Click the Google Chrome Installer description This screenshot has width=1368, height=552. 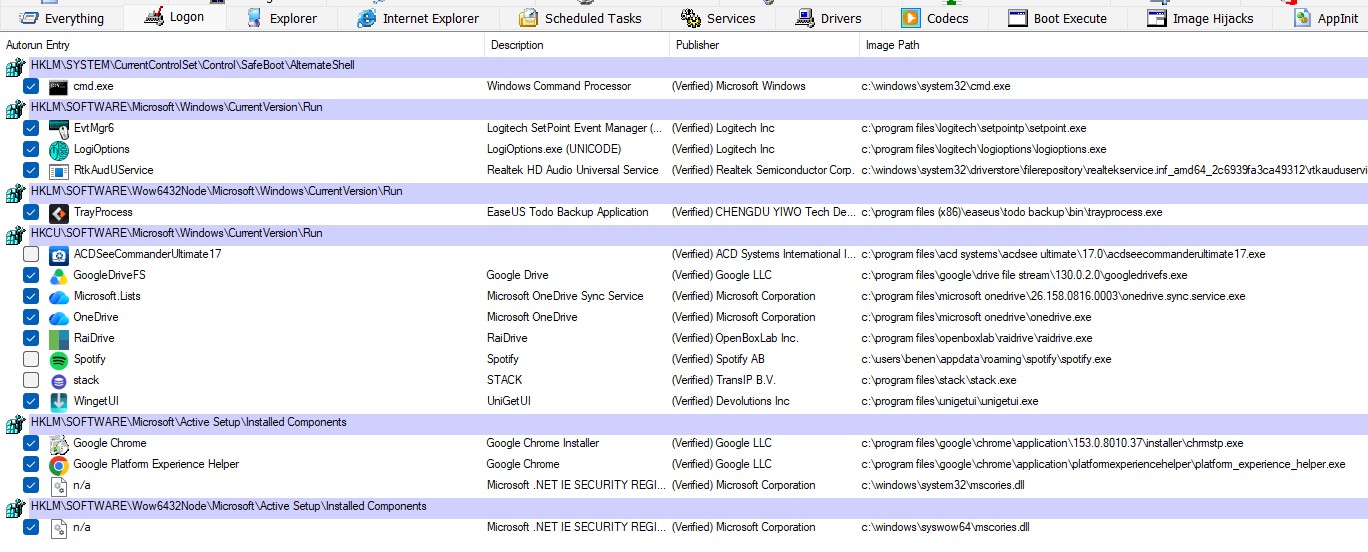[x=543, y=443]
